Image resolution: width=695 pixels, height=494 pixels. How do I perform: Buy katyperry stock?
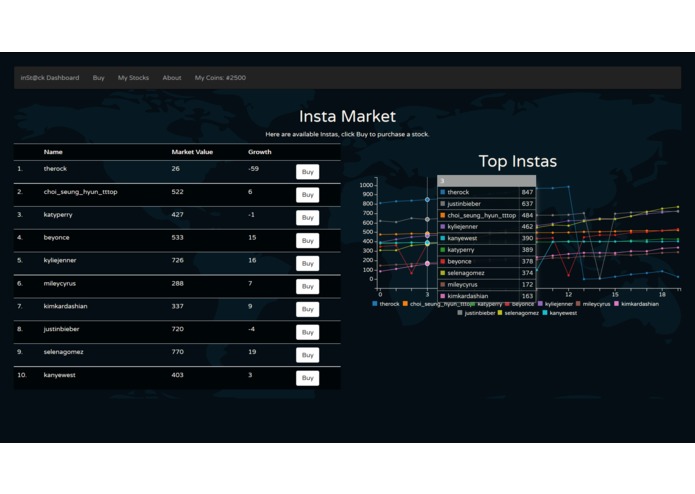click(308, 218)
